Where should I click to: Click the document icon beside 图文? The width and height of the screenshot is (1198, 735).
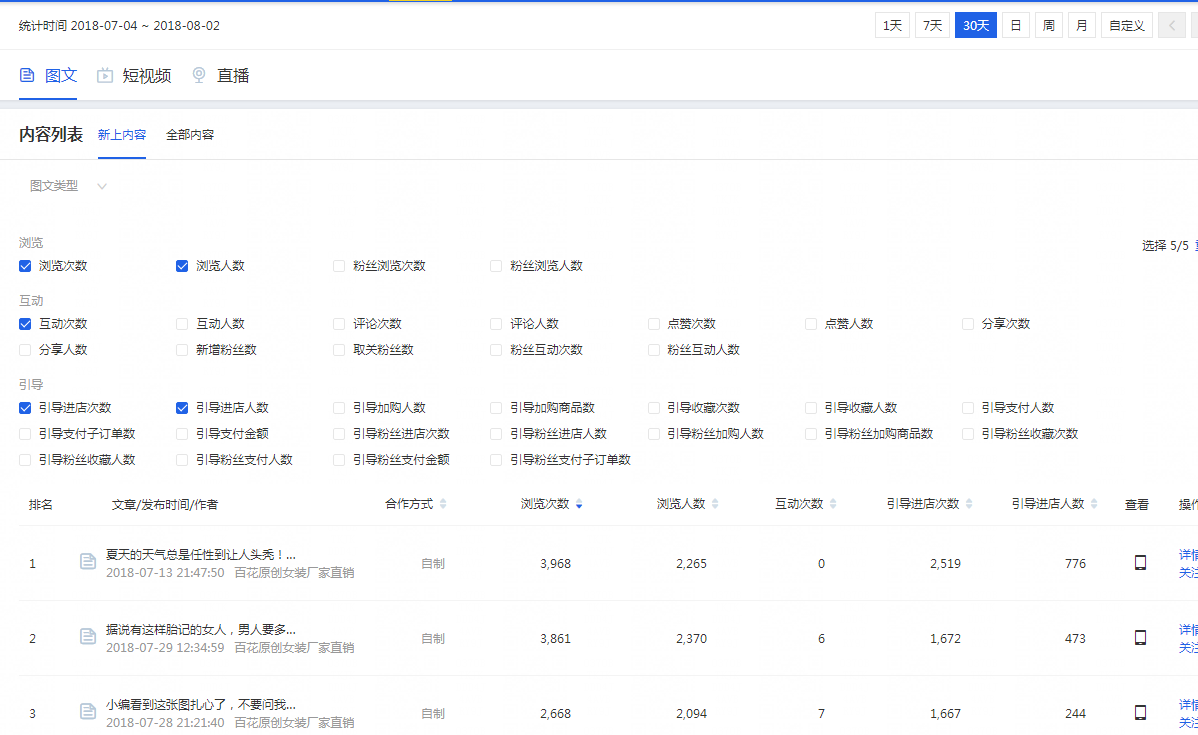pos(28,75)
